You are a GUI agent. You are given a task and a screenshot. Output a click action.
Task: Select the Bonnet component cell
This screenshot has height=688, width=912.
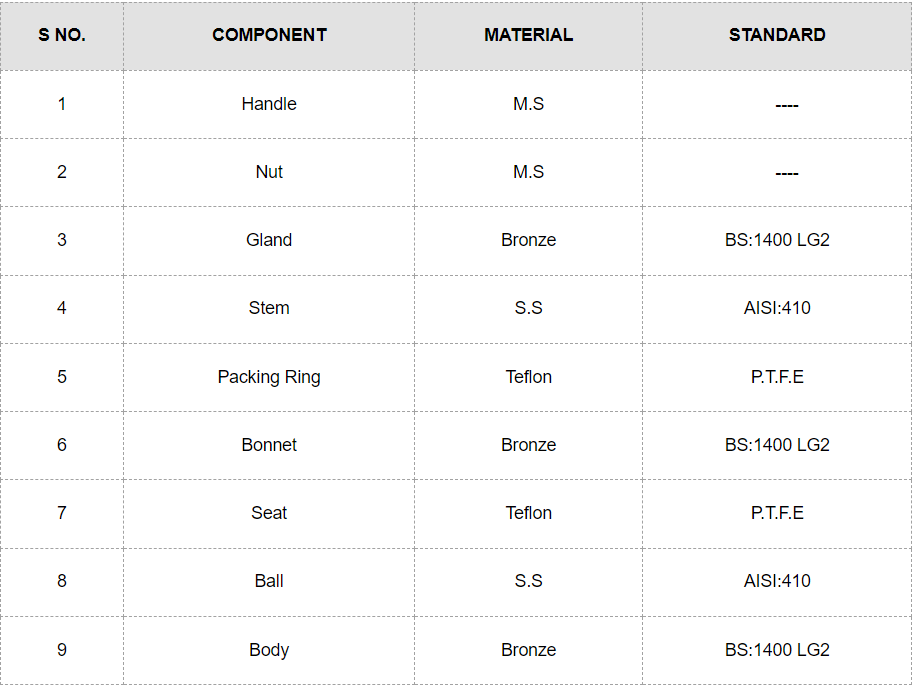(269, 445)
